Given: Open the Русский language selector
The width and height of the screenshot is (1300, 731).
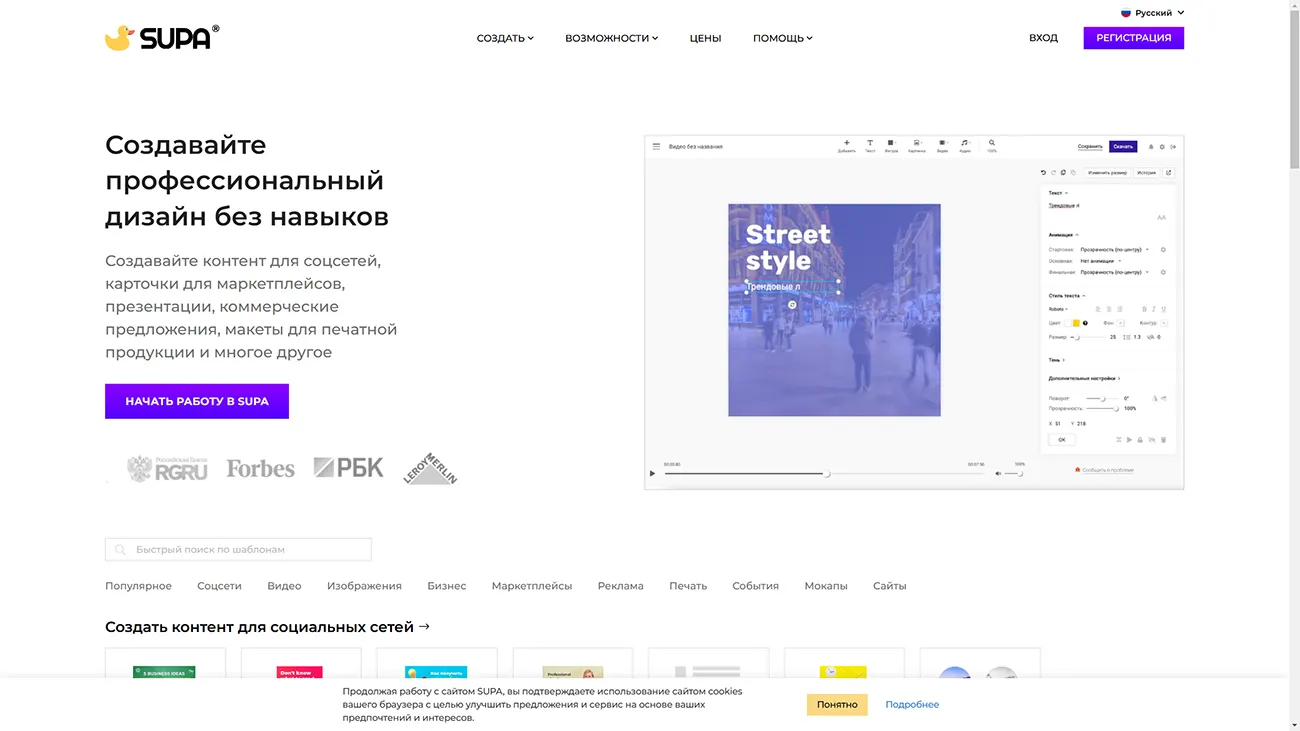Looking at the screenshot, I should pyautogui.click(x=1152, y=13).
